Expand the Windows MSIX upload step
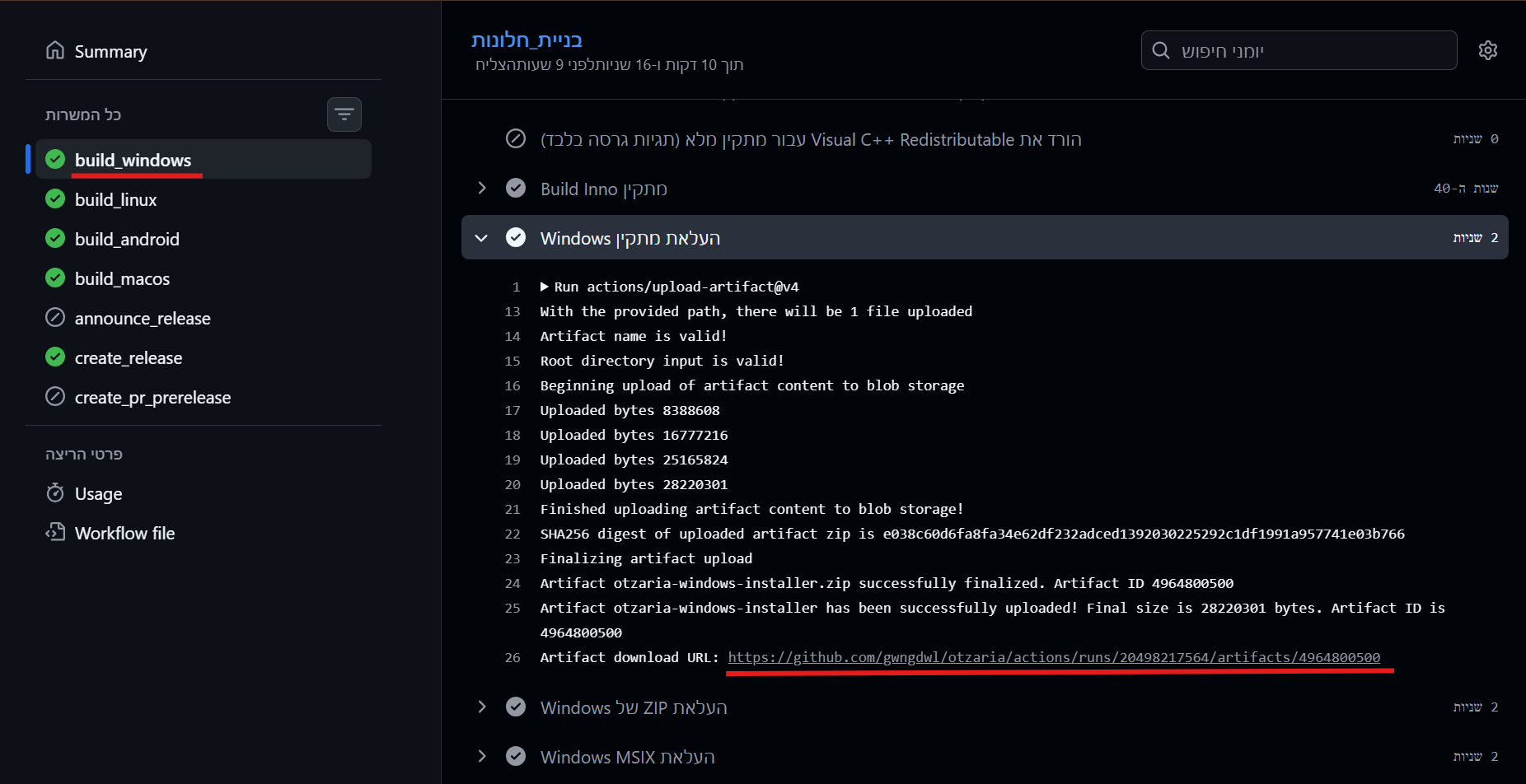Screen dimensions: 1526x784 point(482,756)
